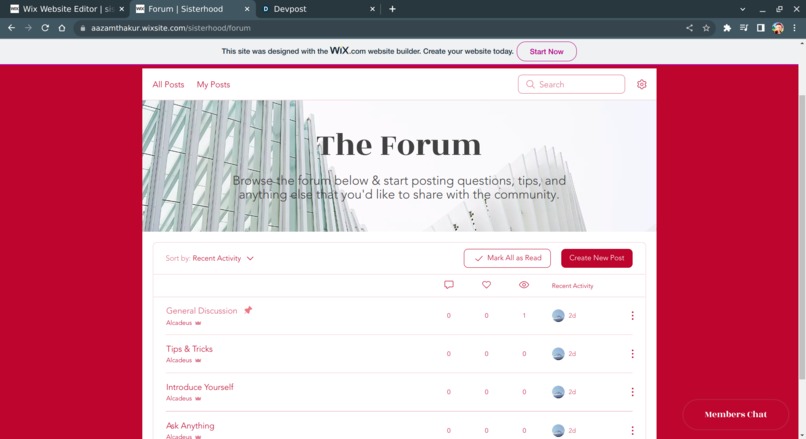This screenshot has width=806, height=439.
Task: Click the comments column icon
Action: click(x=449, y=285)
